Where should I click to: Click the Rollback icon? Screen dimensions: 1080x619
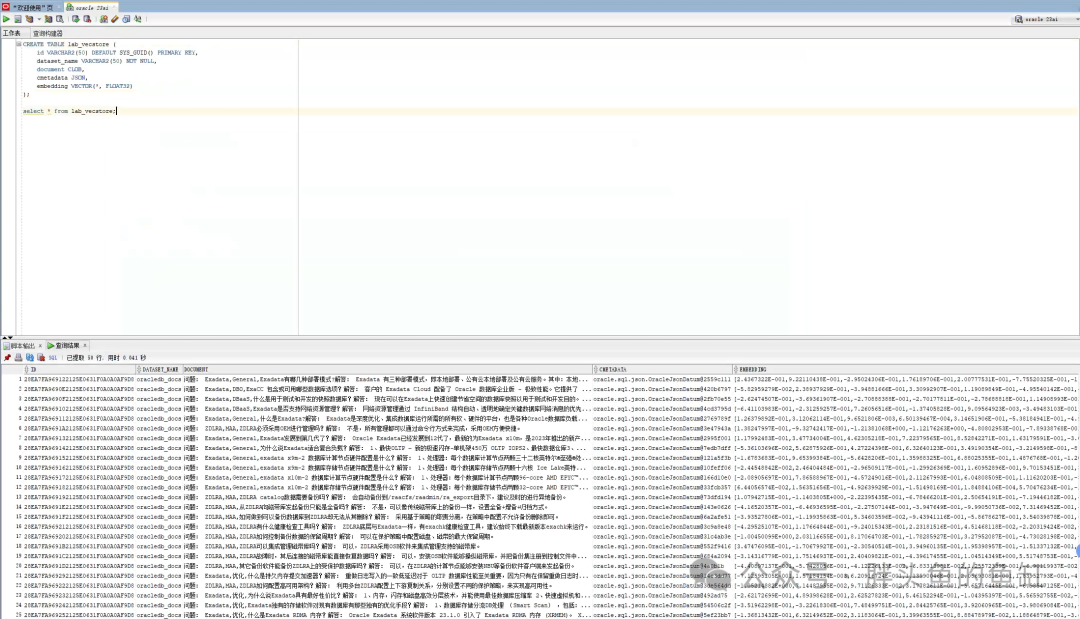[87, 19]
